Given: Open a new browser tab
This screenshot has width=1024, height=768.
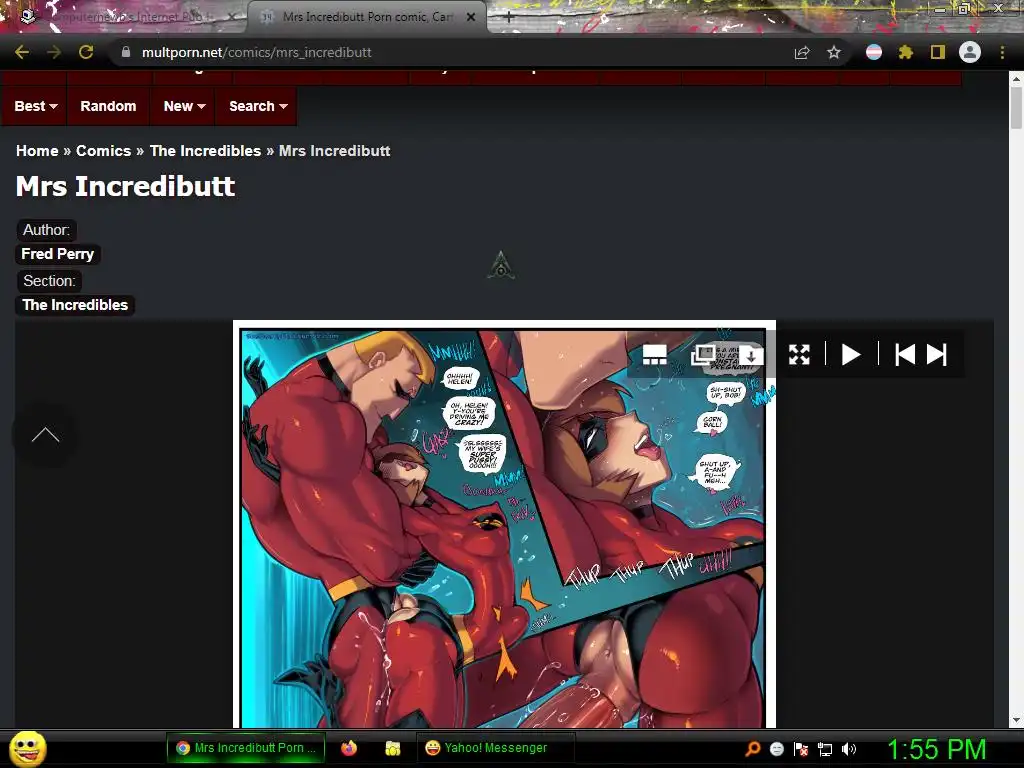Looking at the screenshot, I should tap(508, 18).
